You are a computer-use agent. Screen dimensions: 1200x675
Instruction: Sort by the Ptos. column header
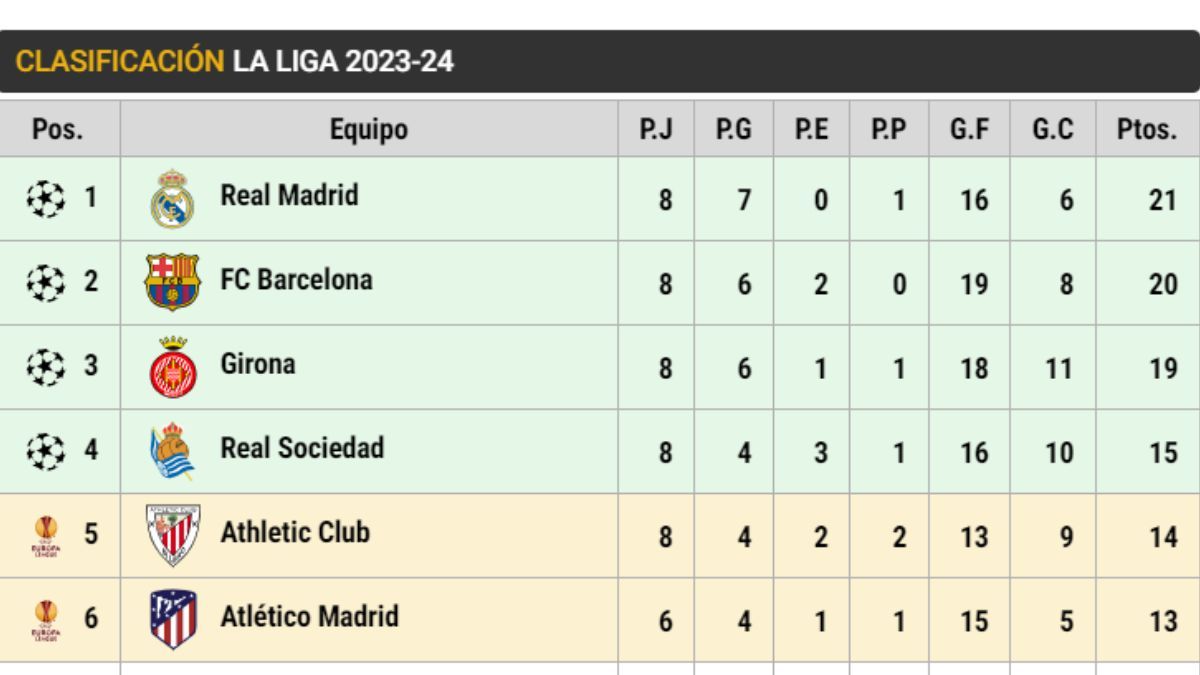[x=1148, y=129]
